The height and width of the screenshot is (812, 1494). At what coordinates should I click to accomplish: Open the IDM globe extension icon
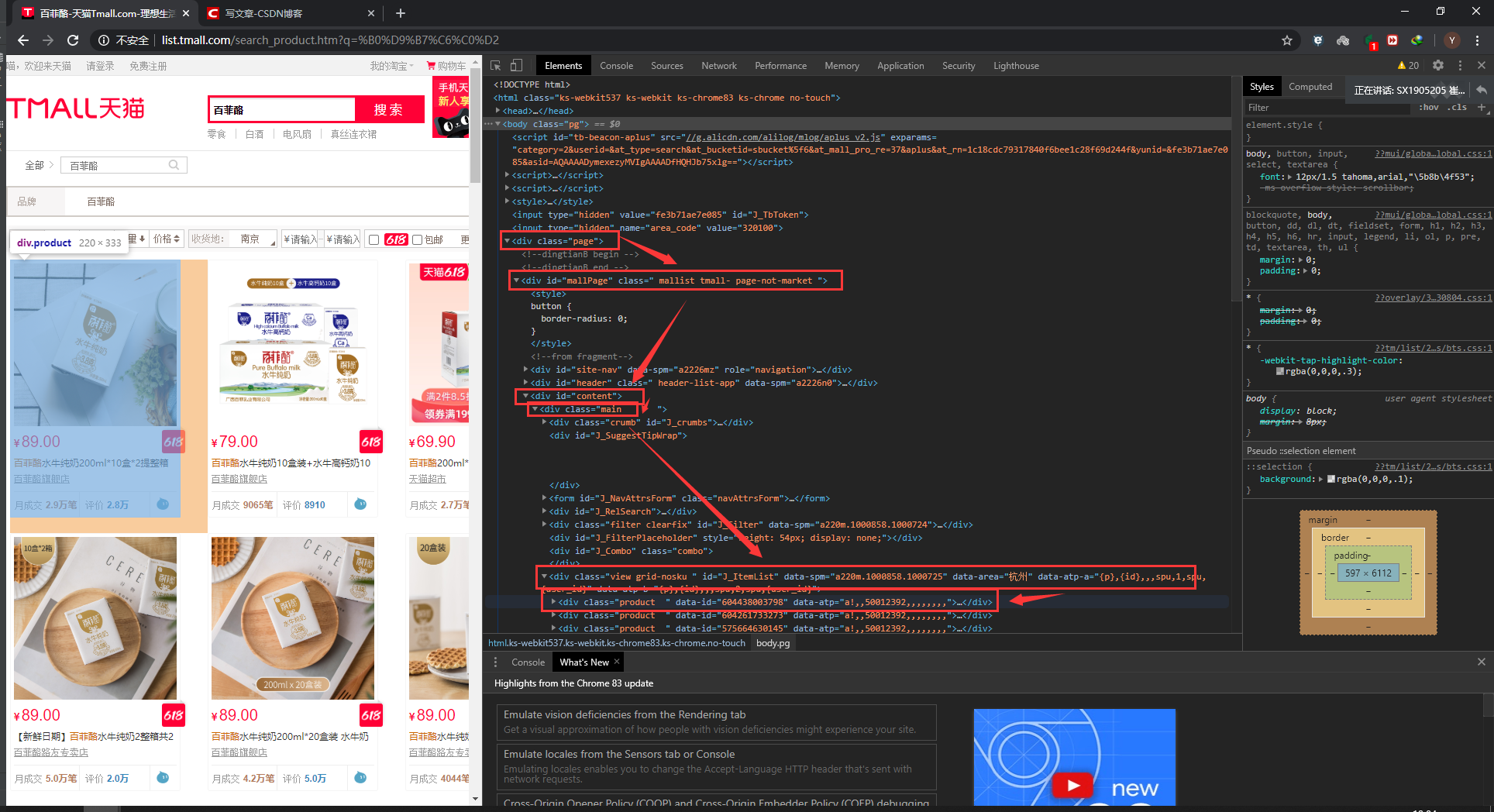point(1417,40)
